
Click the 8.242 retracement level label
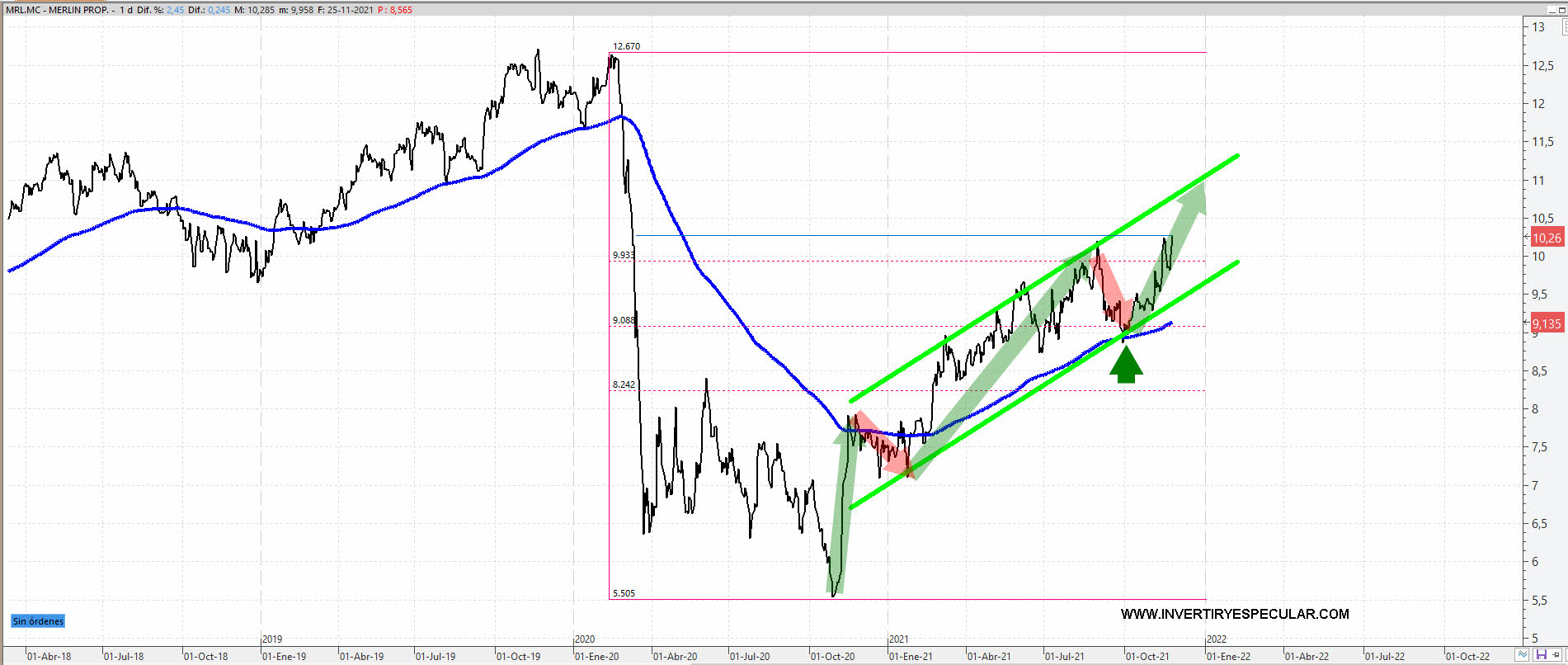624,384
